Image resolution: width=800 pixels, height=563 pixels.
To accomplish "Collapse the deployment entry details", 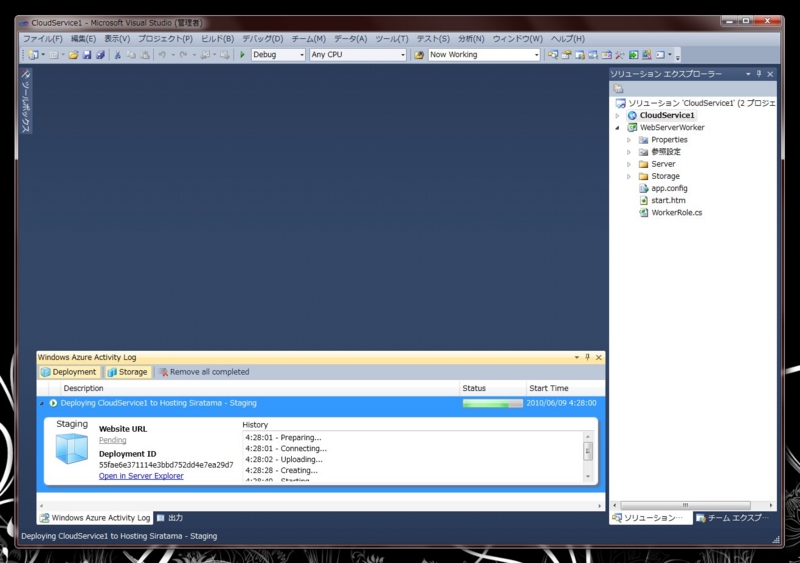I will pos(42,403).
